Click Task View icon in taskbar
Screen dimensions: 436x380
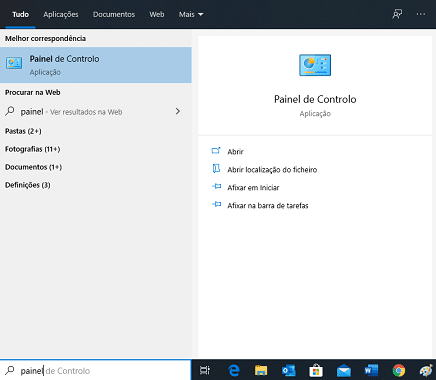click(205, 370)
